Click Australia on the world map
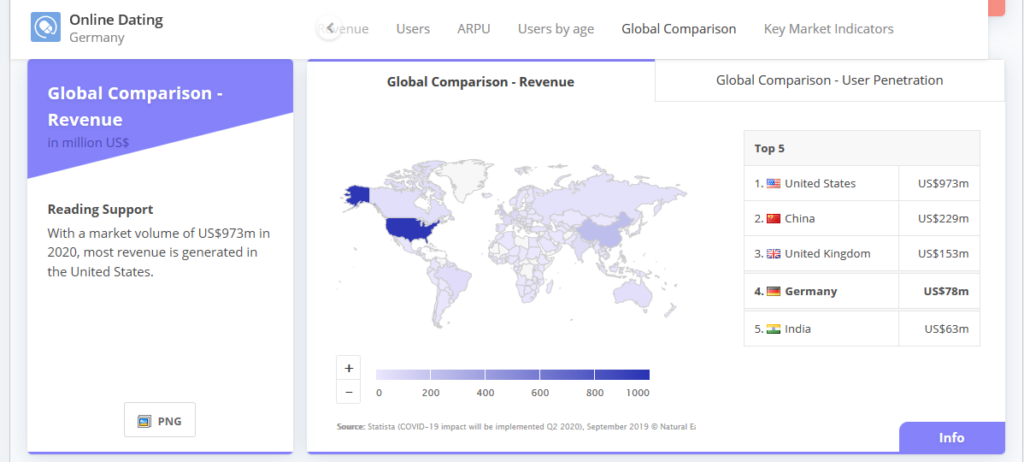This screenshot has height=462, width=1024. (632, 295)
